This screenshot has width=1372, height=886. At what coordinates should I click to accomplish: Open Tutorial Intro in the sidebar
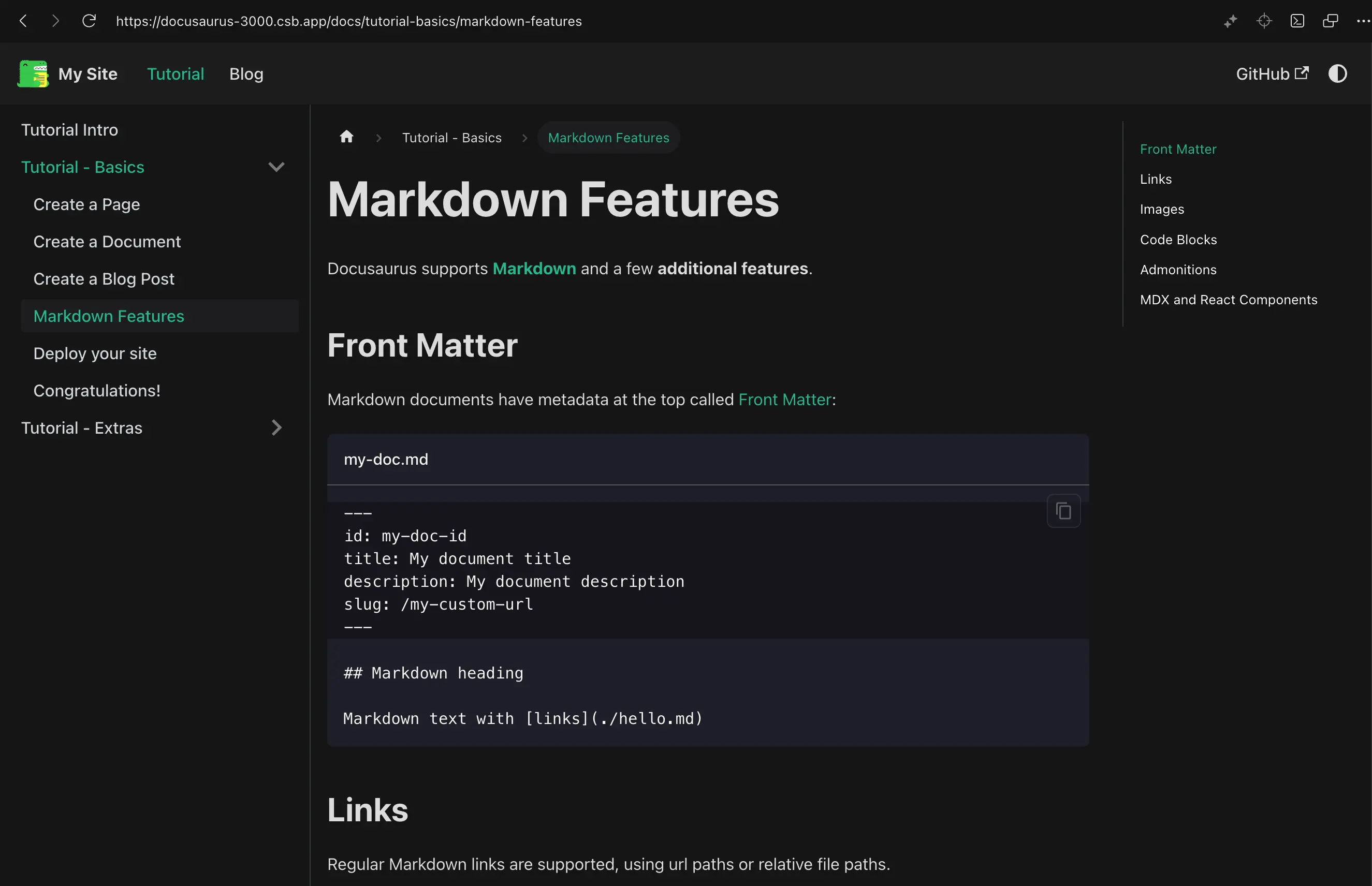tap(70, 129)
